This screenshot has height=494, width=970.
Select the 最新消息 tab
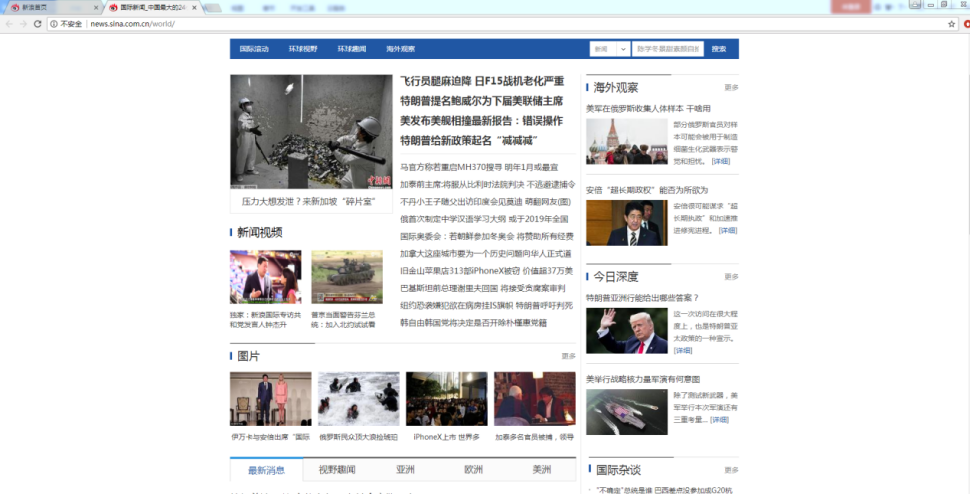coord(267,470)
